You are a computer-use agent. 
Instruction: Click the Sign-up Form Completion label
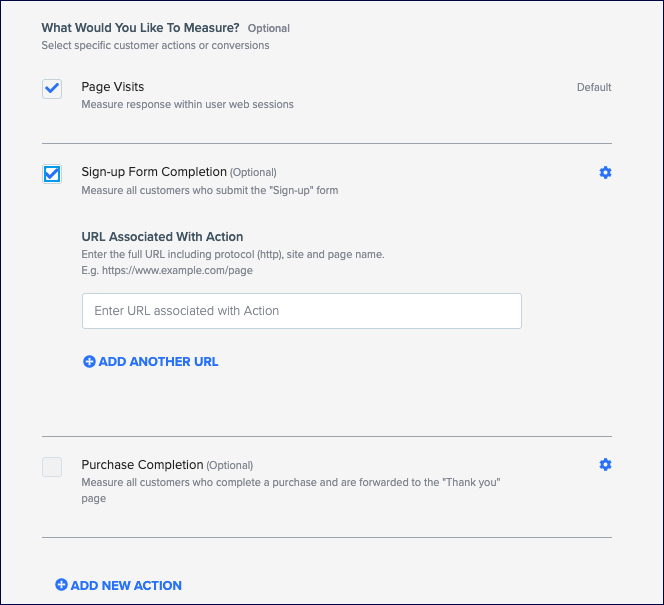(x=154, y=172)
